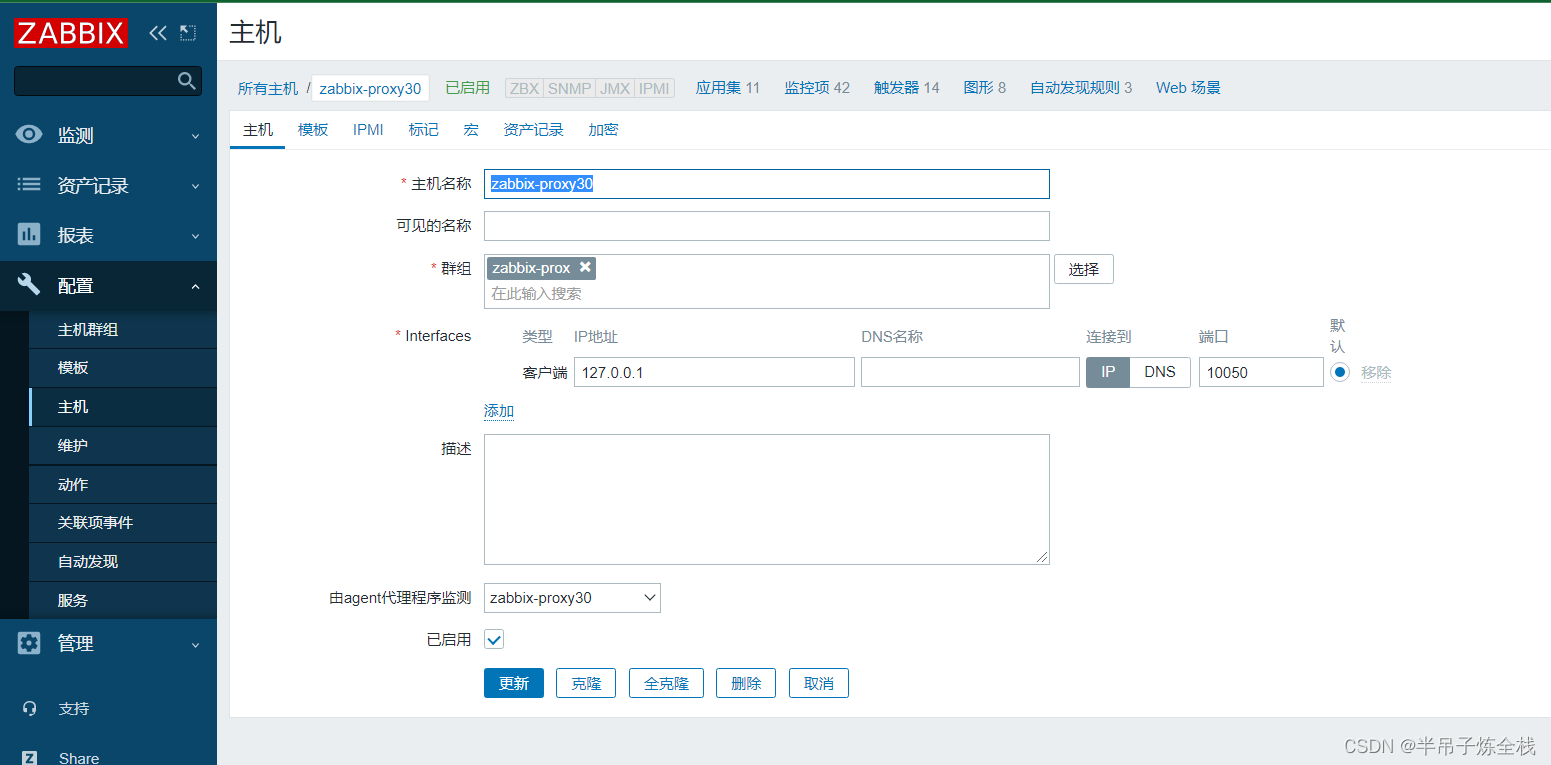Switch to the IPMI tab
The width and height of the screenshot is (1551, 765).
point(368,129)
